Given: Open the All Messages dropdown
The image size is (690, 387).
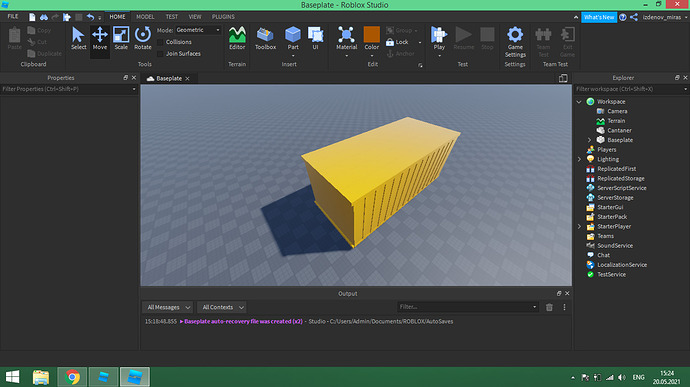Looking at the screenshot, I should 169,307.
